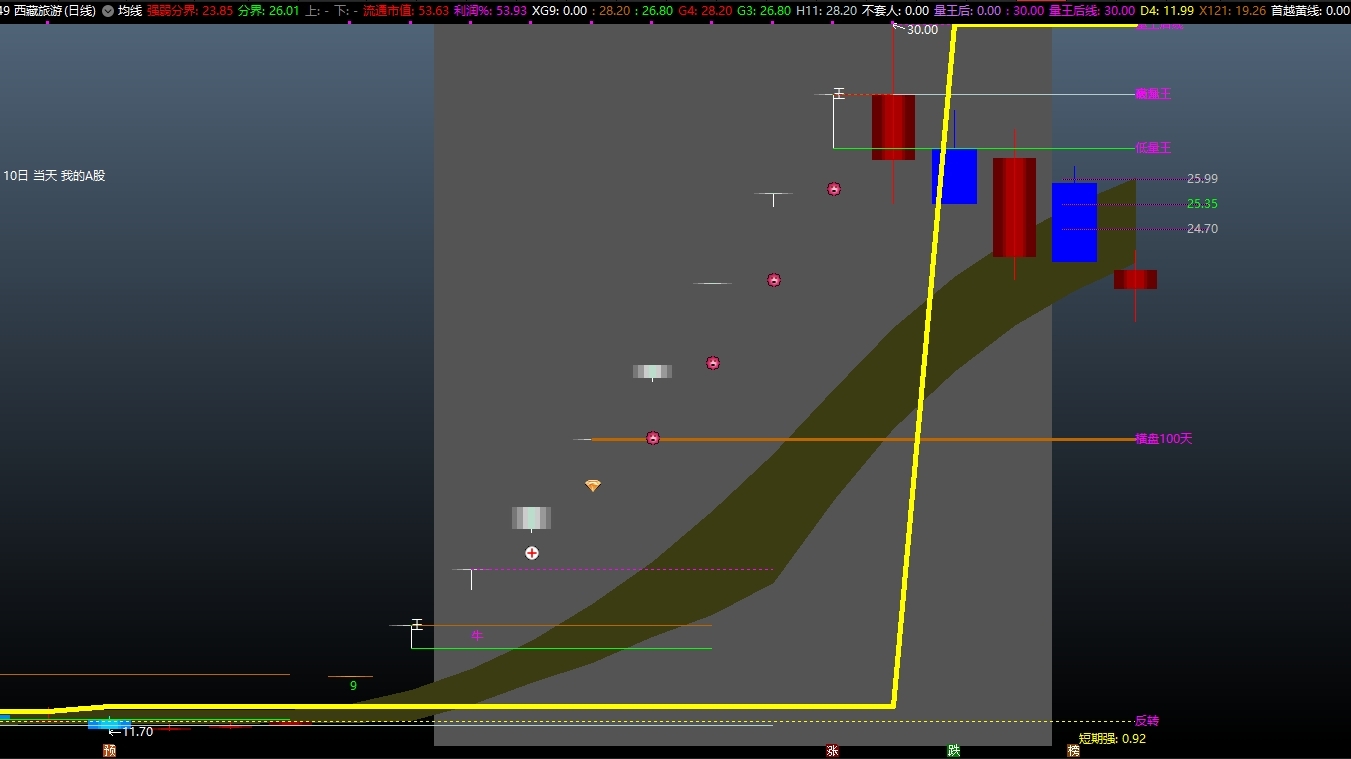
Task: Click the G3: 26.80 indicator value
Action: (764, 11)
